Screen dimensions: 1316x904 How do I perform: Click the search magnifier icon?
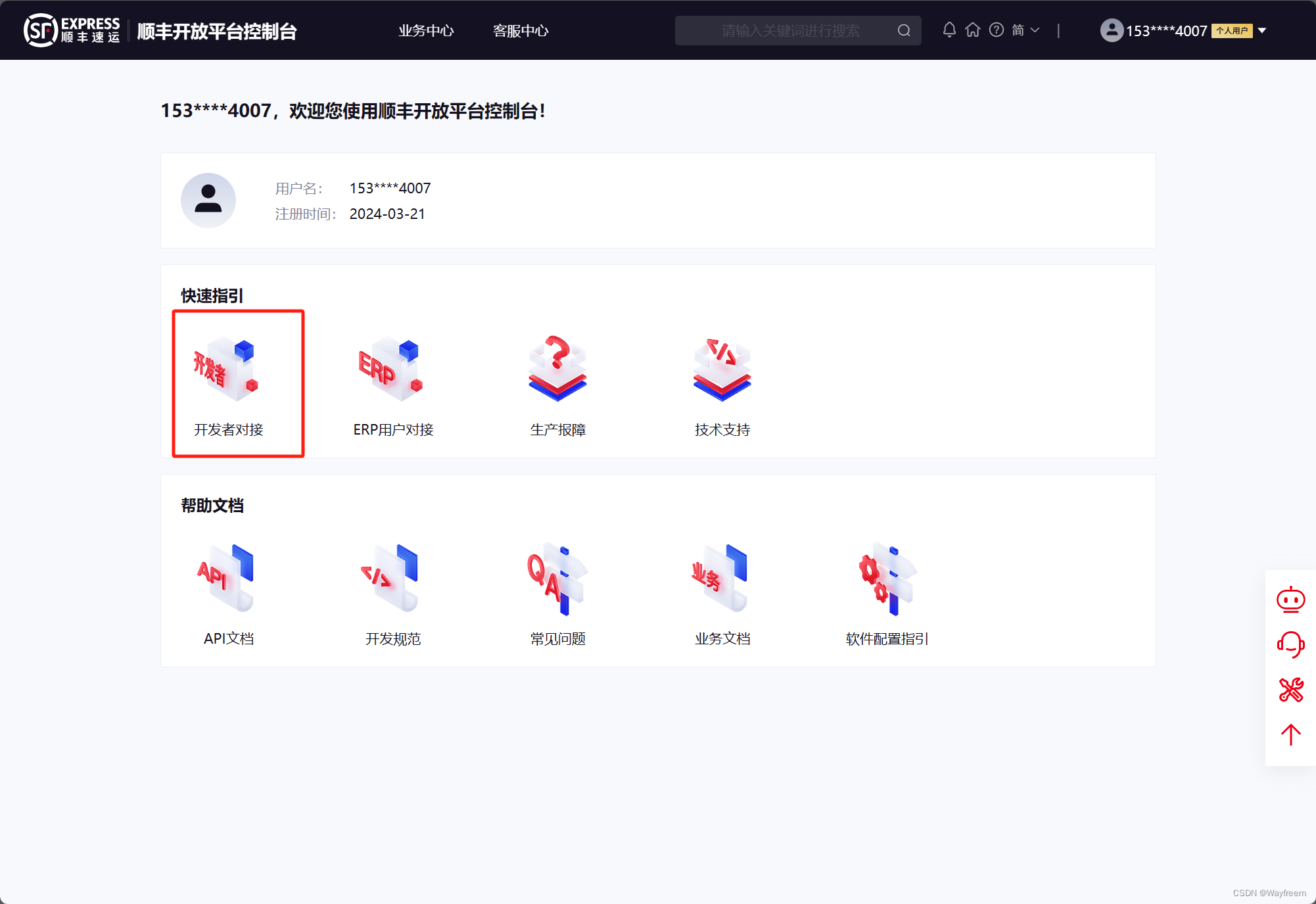pyautogui.click(x=904, y=30)
